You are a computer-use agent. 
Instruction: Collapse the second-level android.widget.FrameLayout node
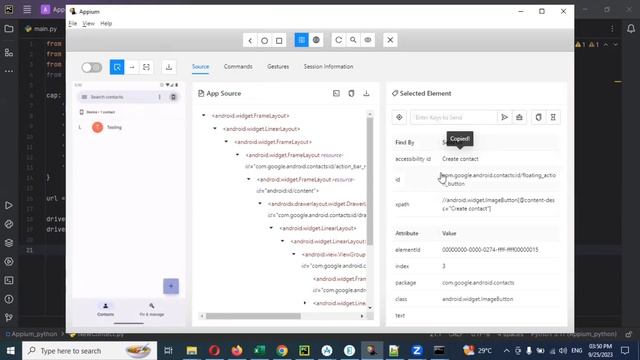pyautogui.click(x=226, y=142)
